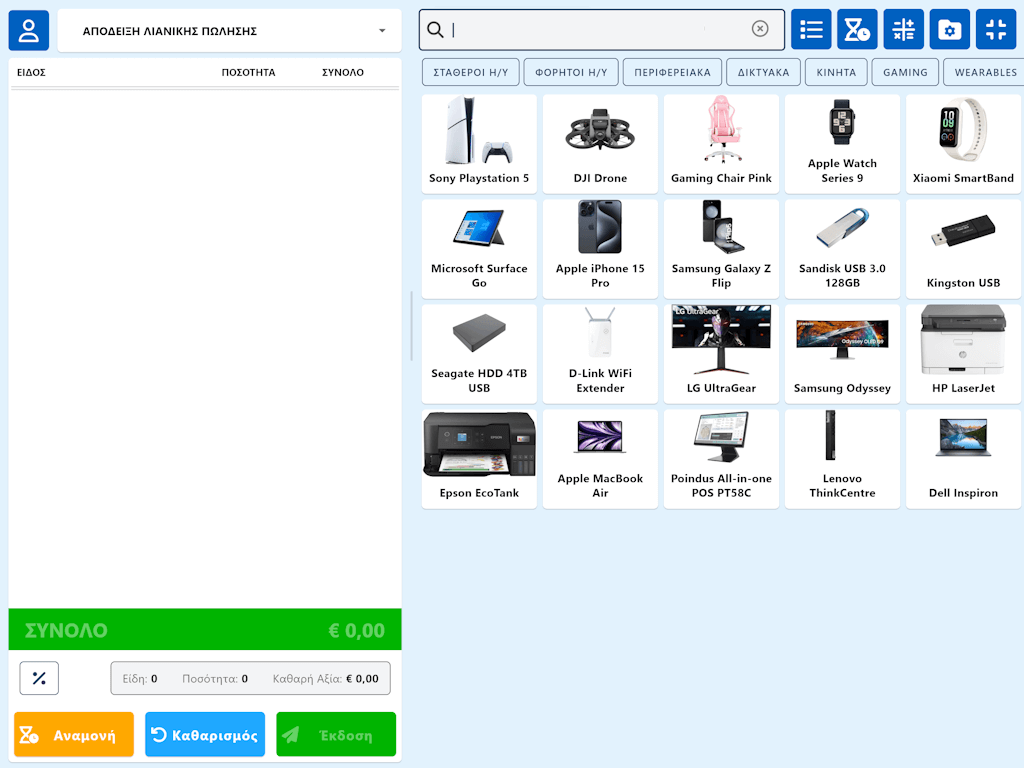Screen dimensions: 1024x768
Task: Select the ΔΙΚΤΥΑΚΑ category
Action: 763,72
